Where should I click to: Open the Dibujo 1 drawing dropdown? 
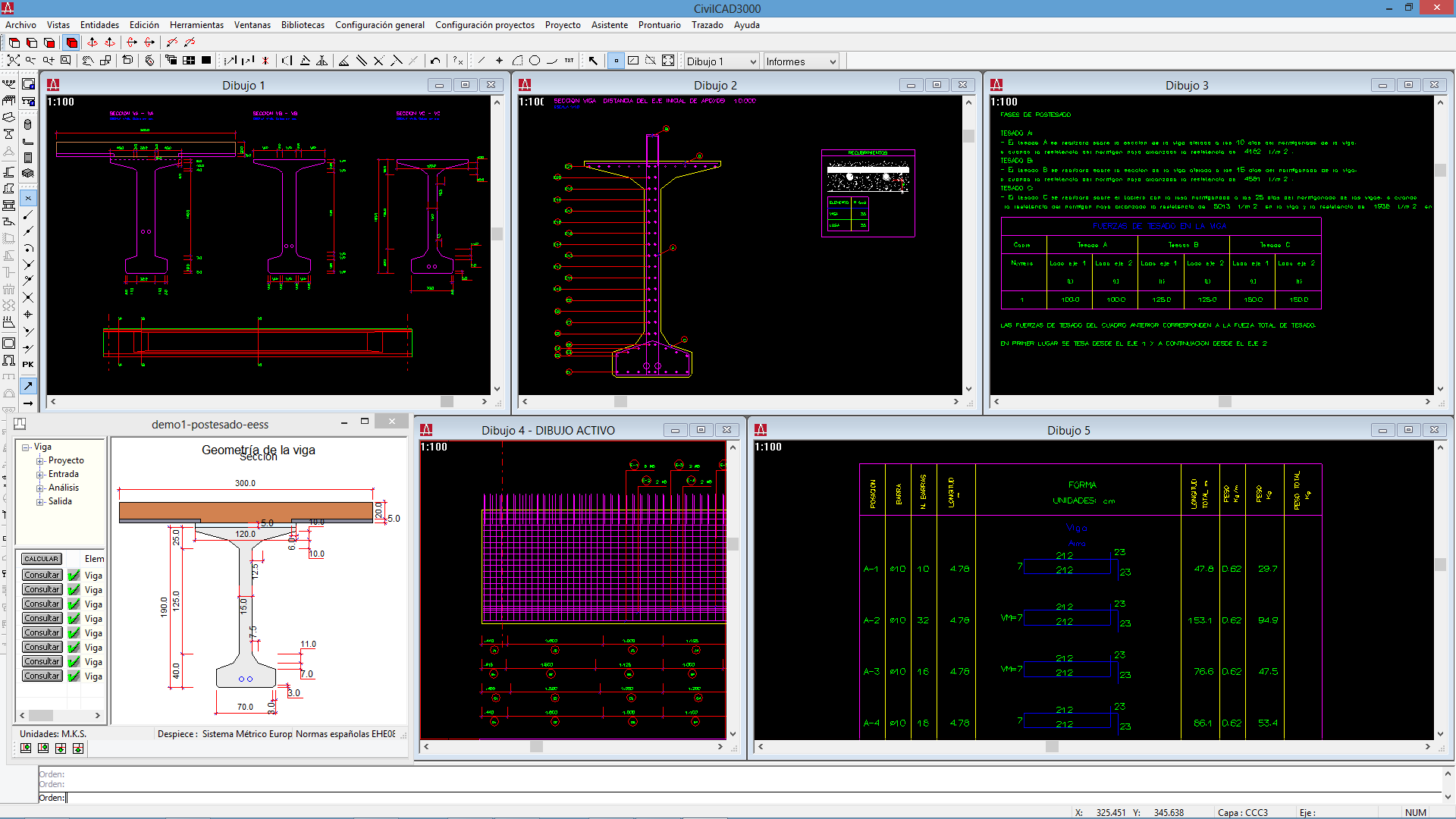(752, 62)
